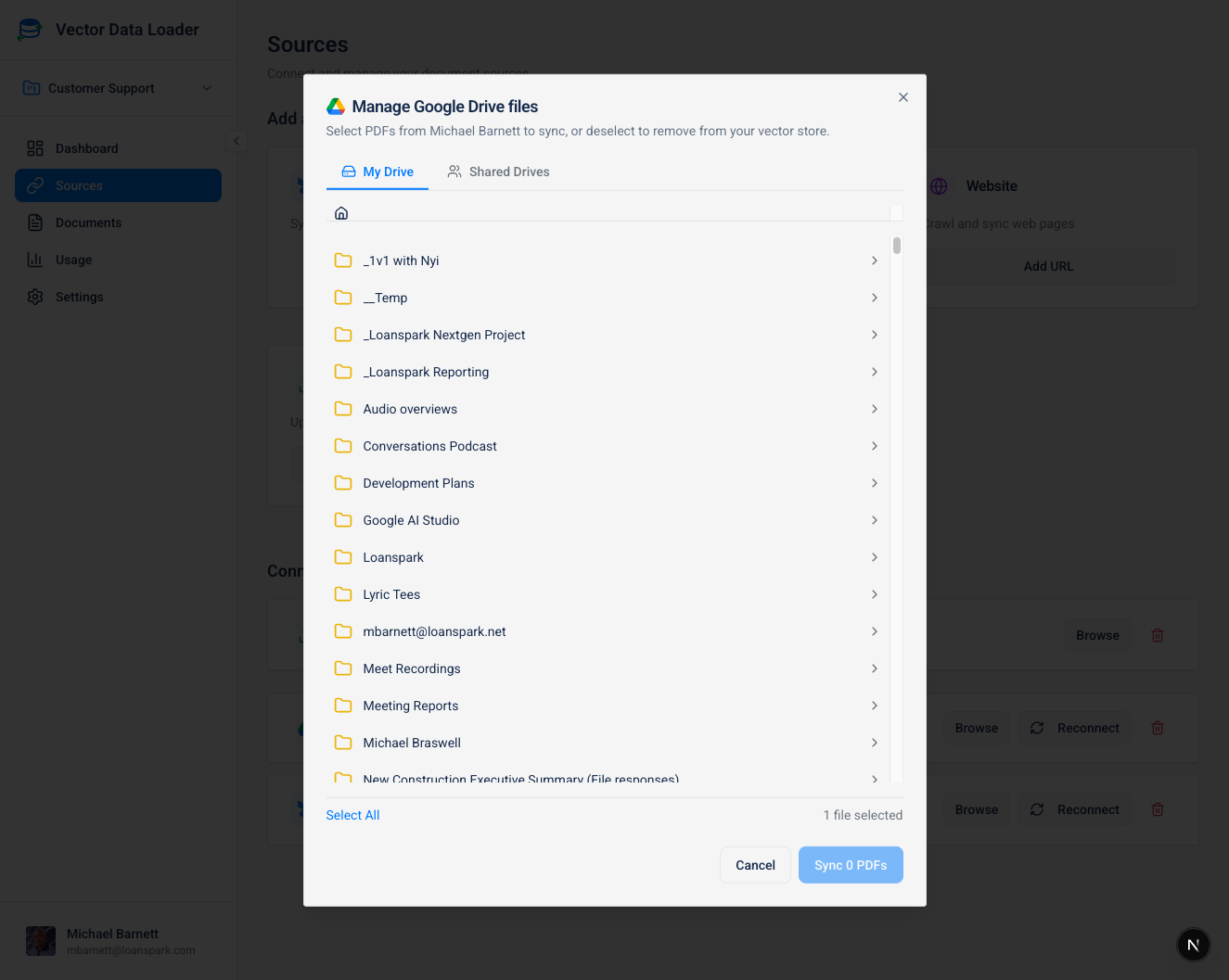Delete a connected source using the trash icon
The width and height of the screenshot is (1229, 980).
pyautogui.click(x=1157, y=634)
